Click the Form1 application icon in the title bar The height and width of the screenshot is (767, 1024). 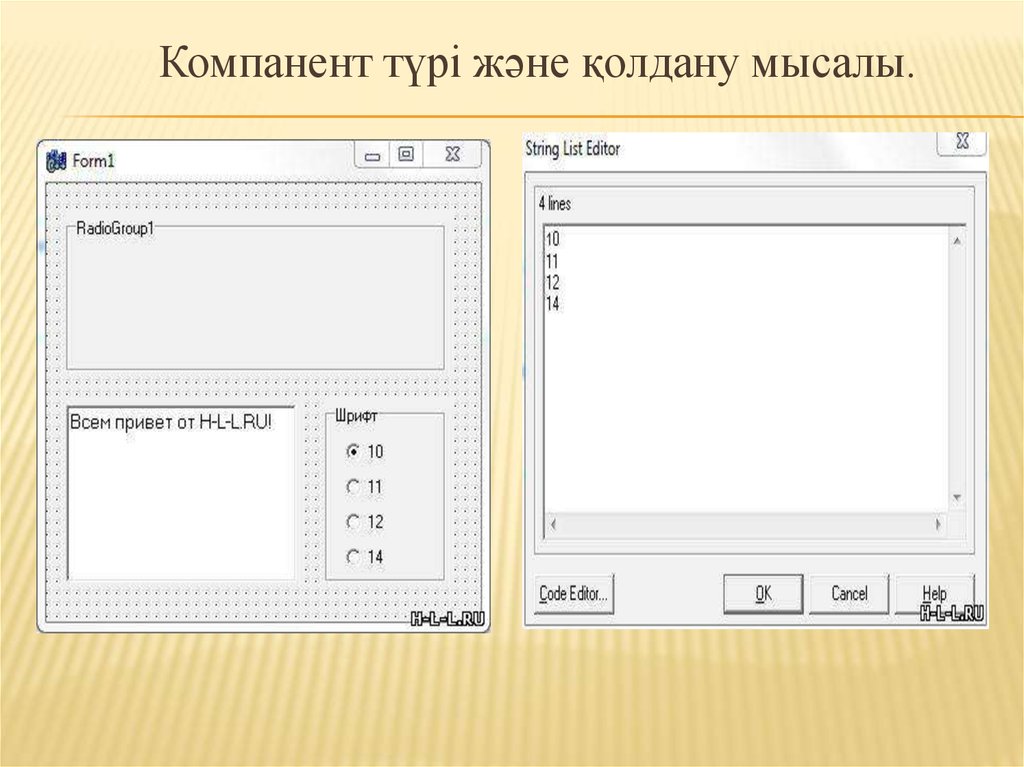tap(55, 157)
